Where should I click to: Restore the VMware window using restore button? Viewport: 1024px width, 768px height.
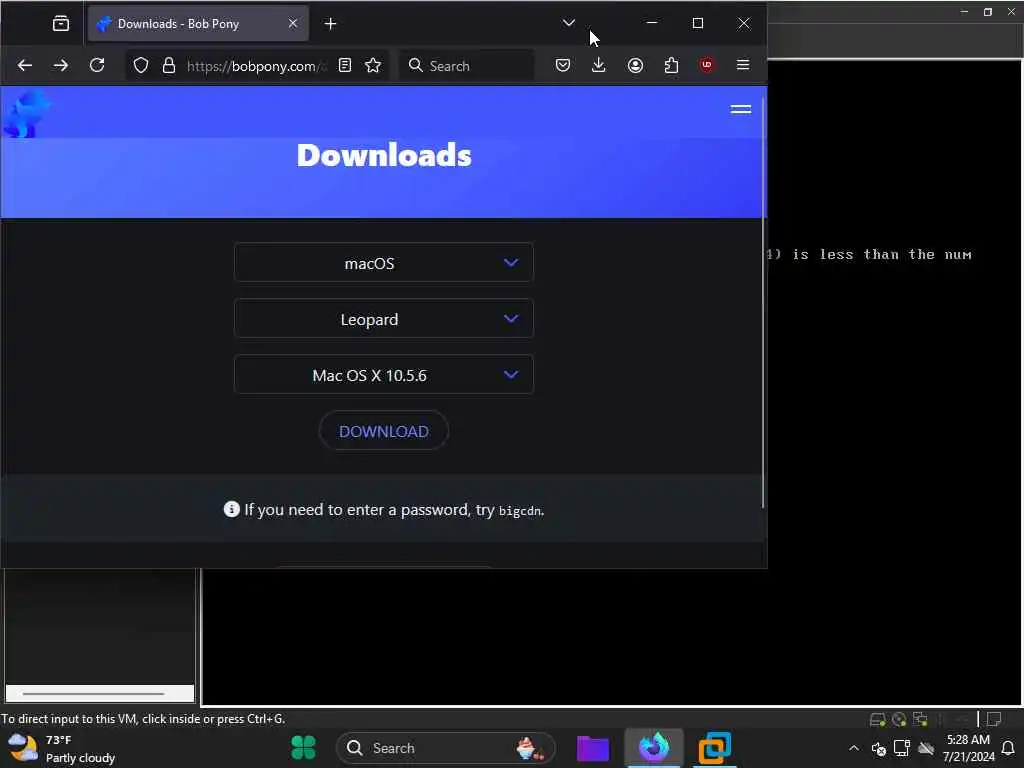988,12
